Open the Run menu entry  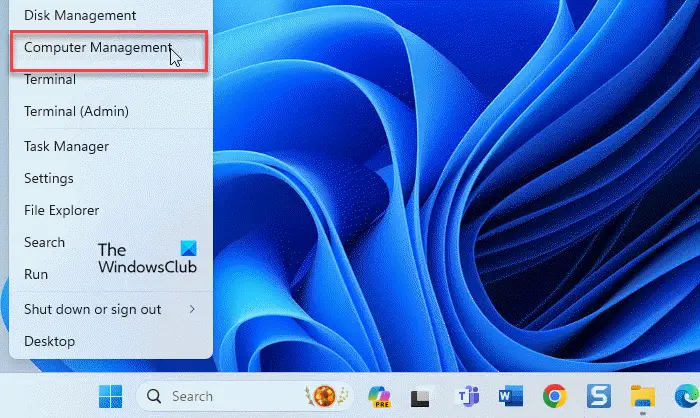tap(36, 274)
